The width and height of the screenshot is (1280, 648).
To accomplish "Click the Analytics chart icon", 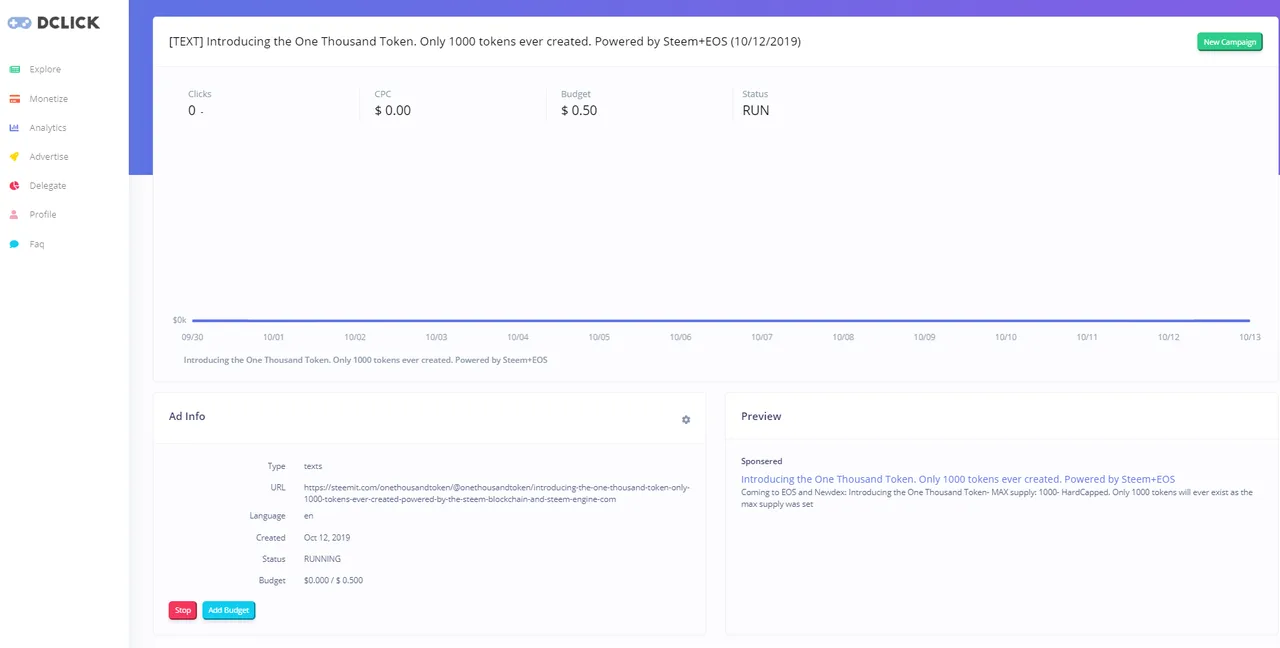I will point(14,128).
